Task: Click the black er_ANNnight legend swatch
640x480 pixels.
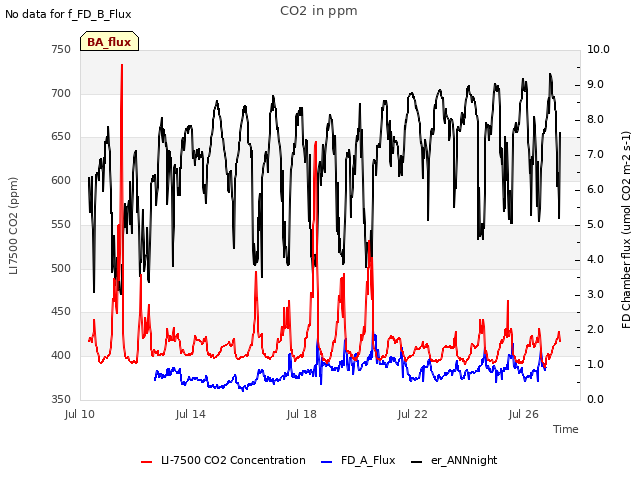Action: click(416, 462)
